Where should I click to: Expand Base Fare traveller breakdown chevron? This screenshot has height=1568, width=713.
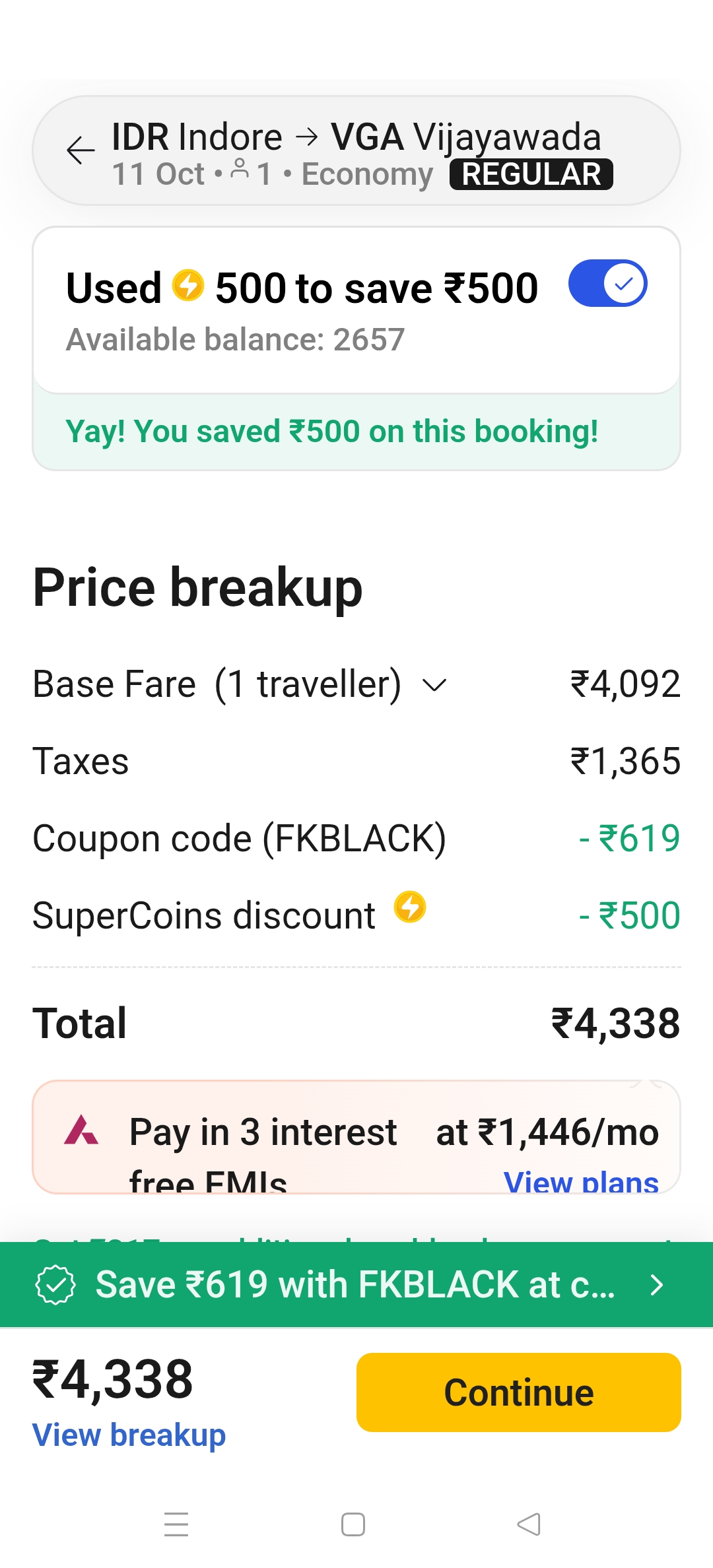[434, 685]
